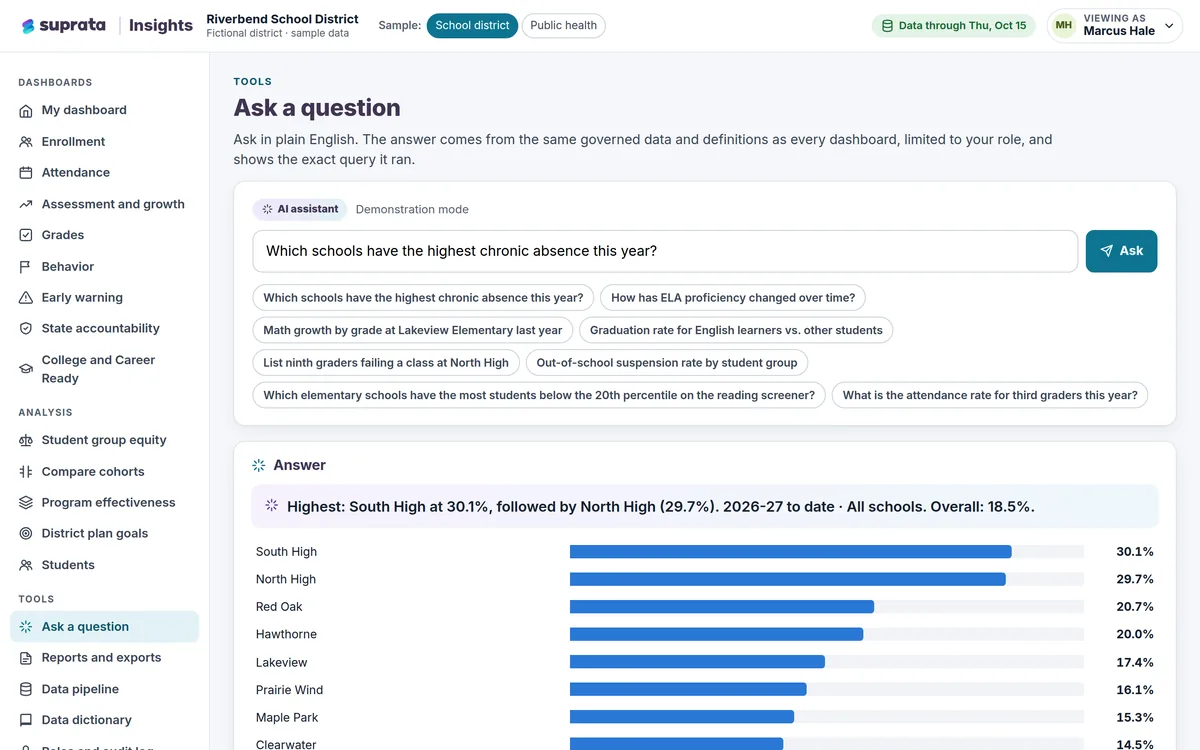The height and width of the screenshot is (750, 1200).
Task: Click the Highest: South High summary banner
Action: [x=705, y=507]
